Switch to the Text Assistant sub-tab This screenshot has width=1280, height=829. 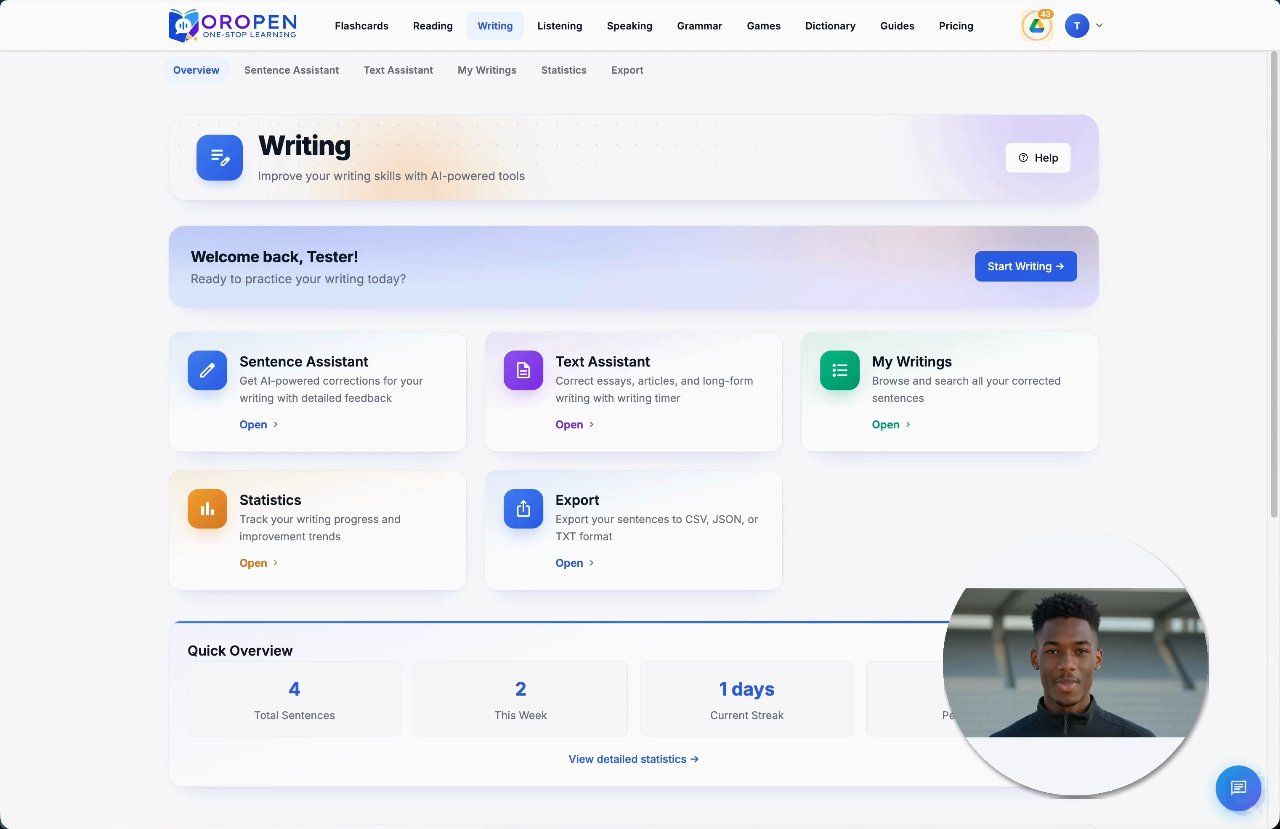pyautogui.click(x=398, y=70)
